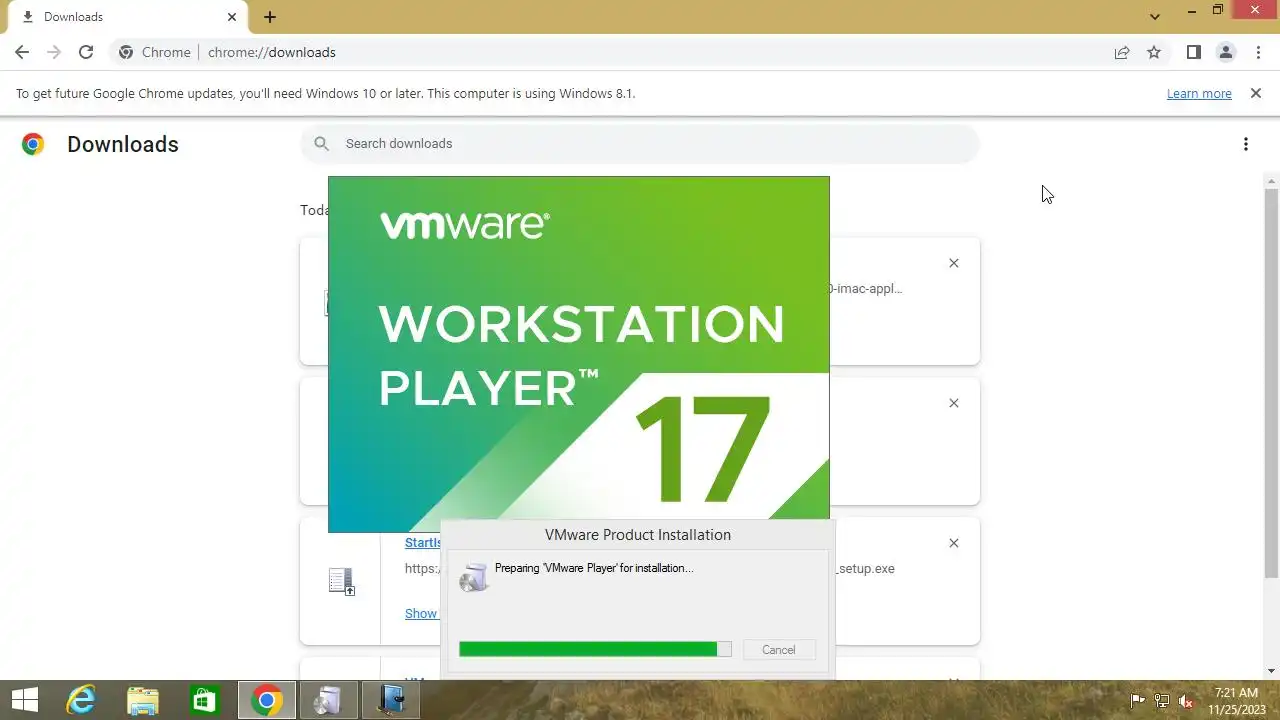Screen dimensions: 1280x720
Task: Click the page scrollbar down arrow
Action: point(1272,671)
